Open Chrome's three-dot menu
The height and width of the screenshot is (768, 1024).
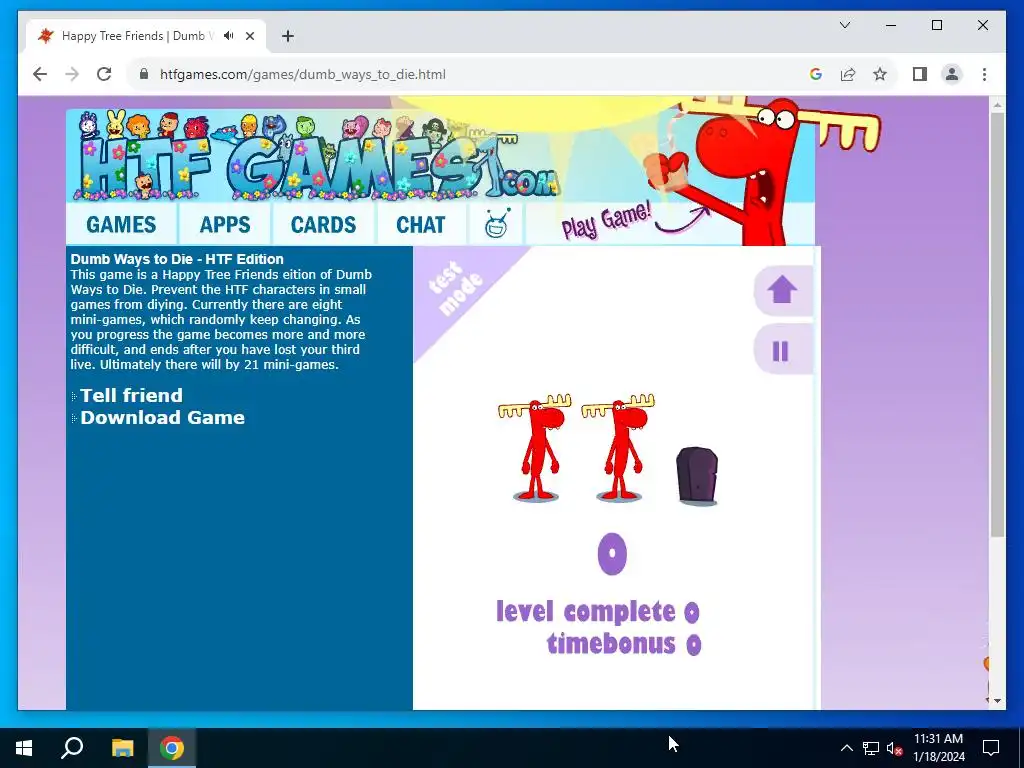point(984,74)
